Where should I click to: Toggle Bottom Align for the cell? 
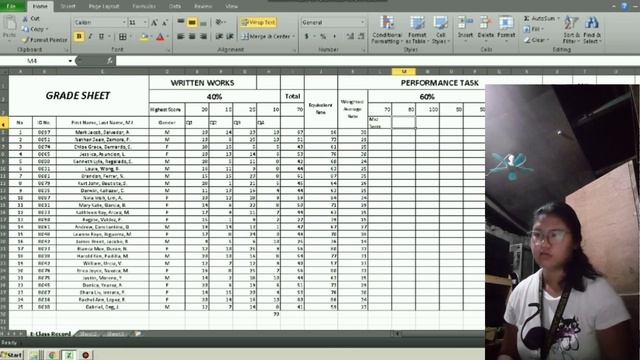click(203, 22)
